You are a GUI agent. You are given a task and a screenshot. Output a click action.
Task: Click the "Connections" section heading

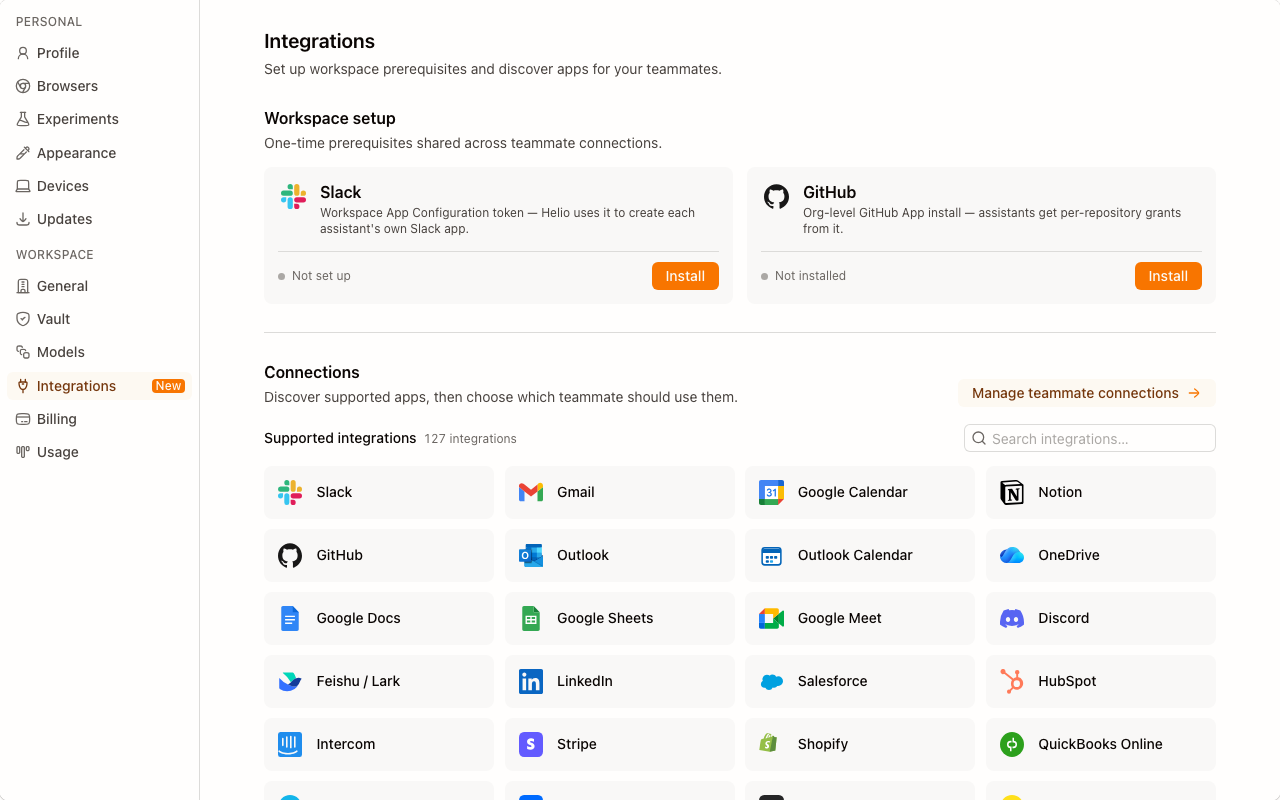pyautogui.click(x=312, y=372)
